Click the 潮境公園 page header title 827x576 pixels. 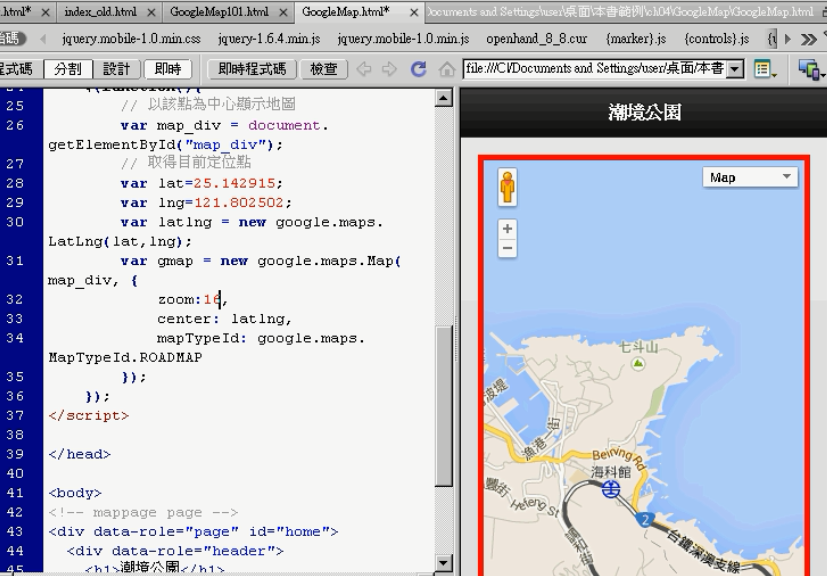[x=645, y=112]
